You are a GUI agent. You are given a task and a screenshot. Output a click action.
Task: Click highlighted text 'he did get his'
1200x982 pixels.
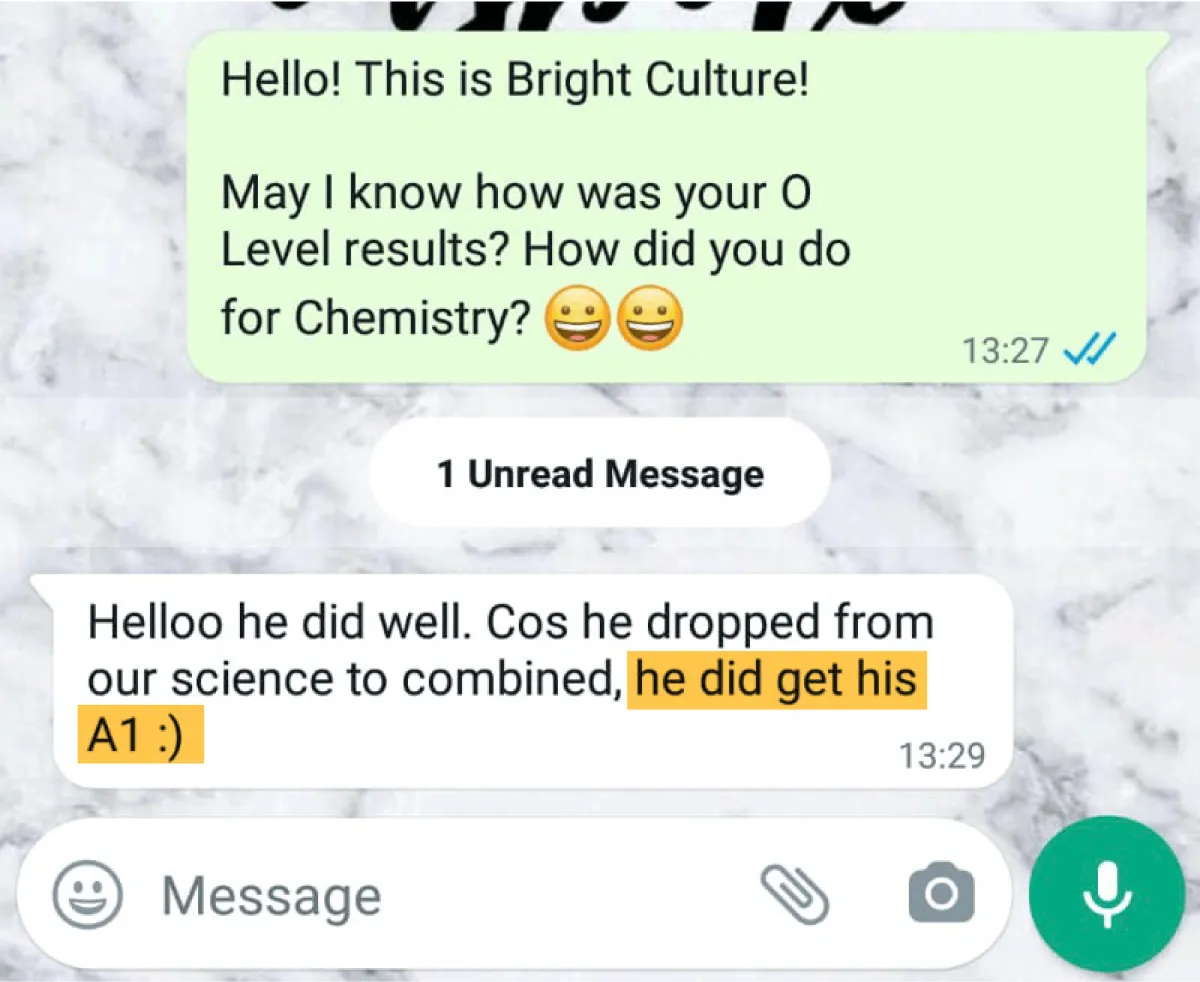[x=777, y=680]
